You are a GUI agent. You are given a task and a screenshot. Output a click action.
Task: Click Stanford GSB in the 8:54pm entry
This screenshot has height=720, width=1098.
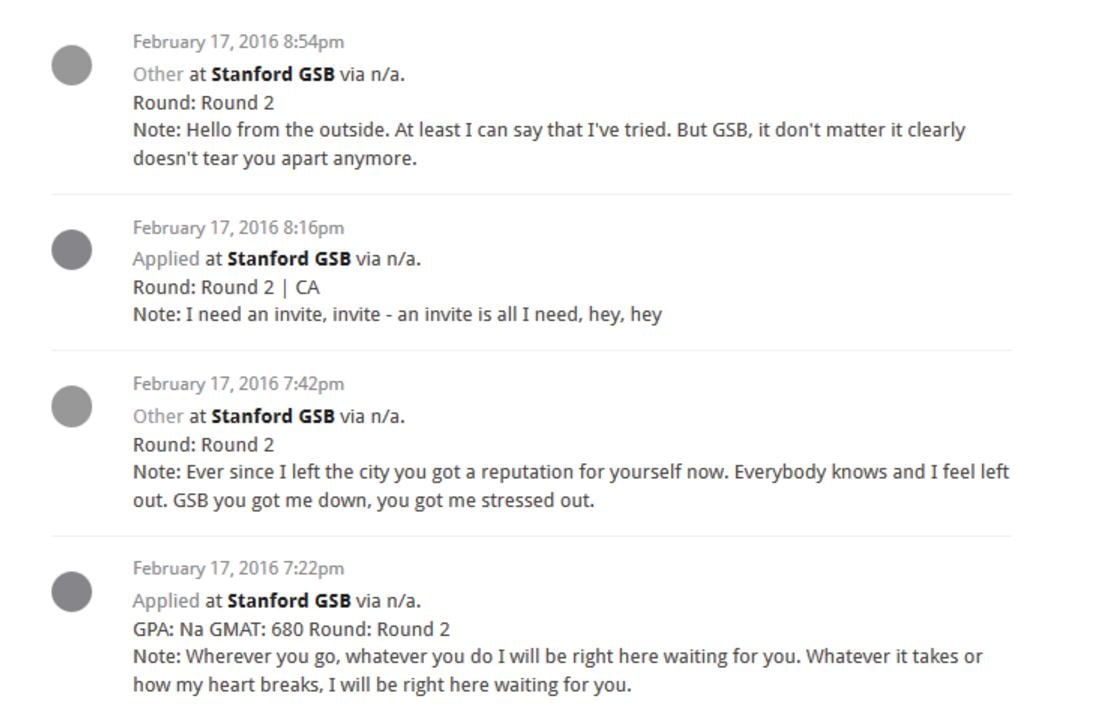tap(273, 74)
